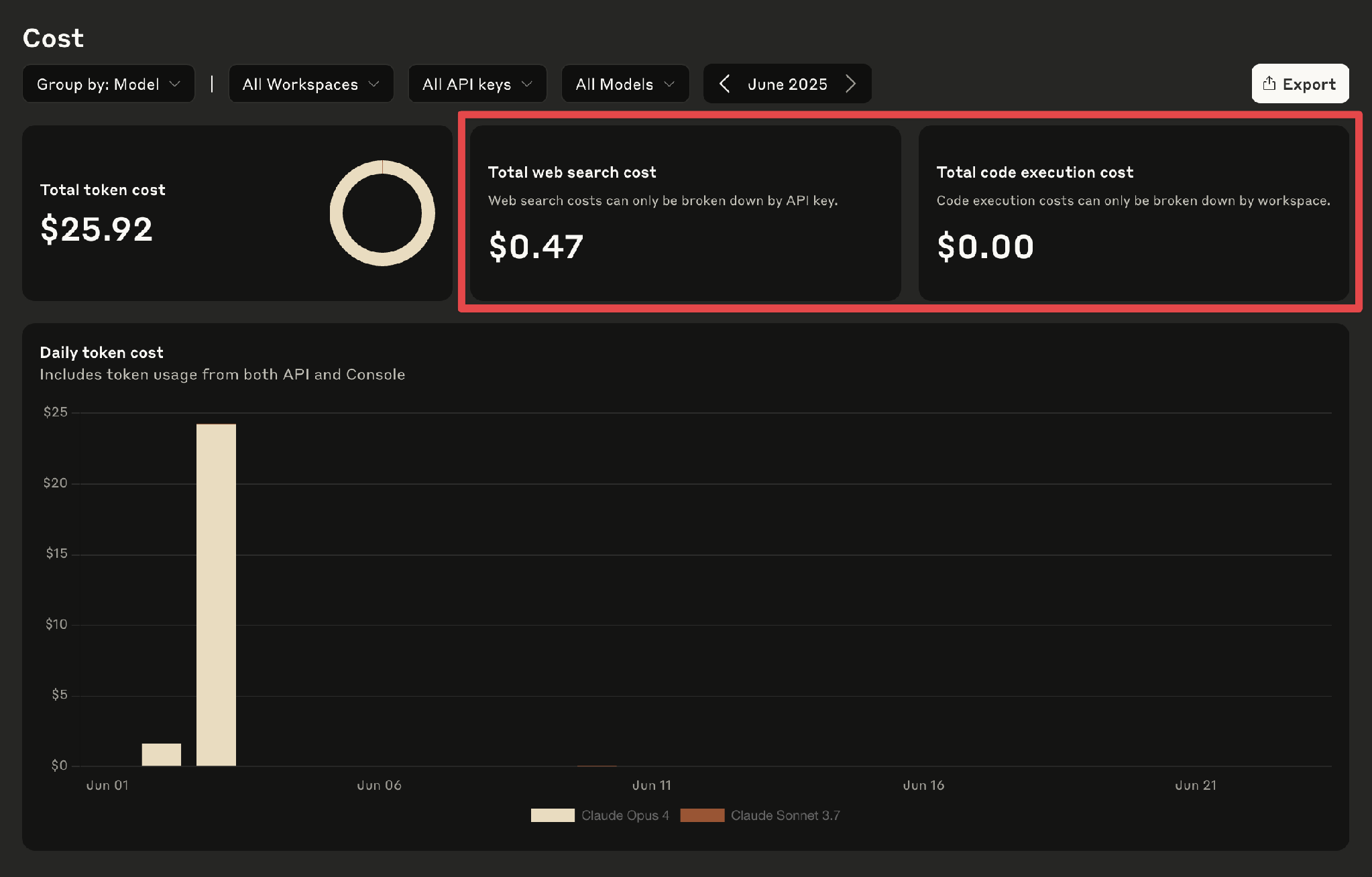This screenshot has width=1372, height=877.
Task: Click the Jun 16 axis label
Action: [923, 785]
